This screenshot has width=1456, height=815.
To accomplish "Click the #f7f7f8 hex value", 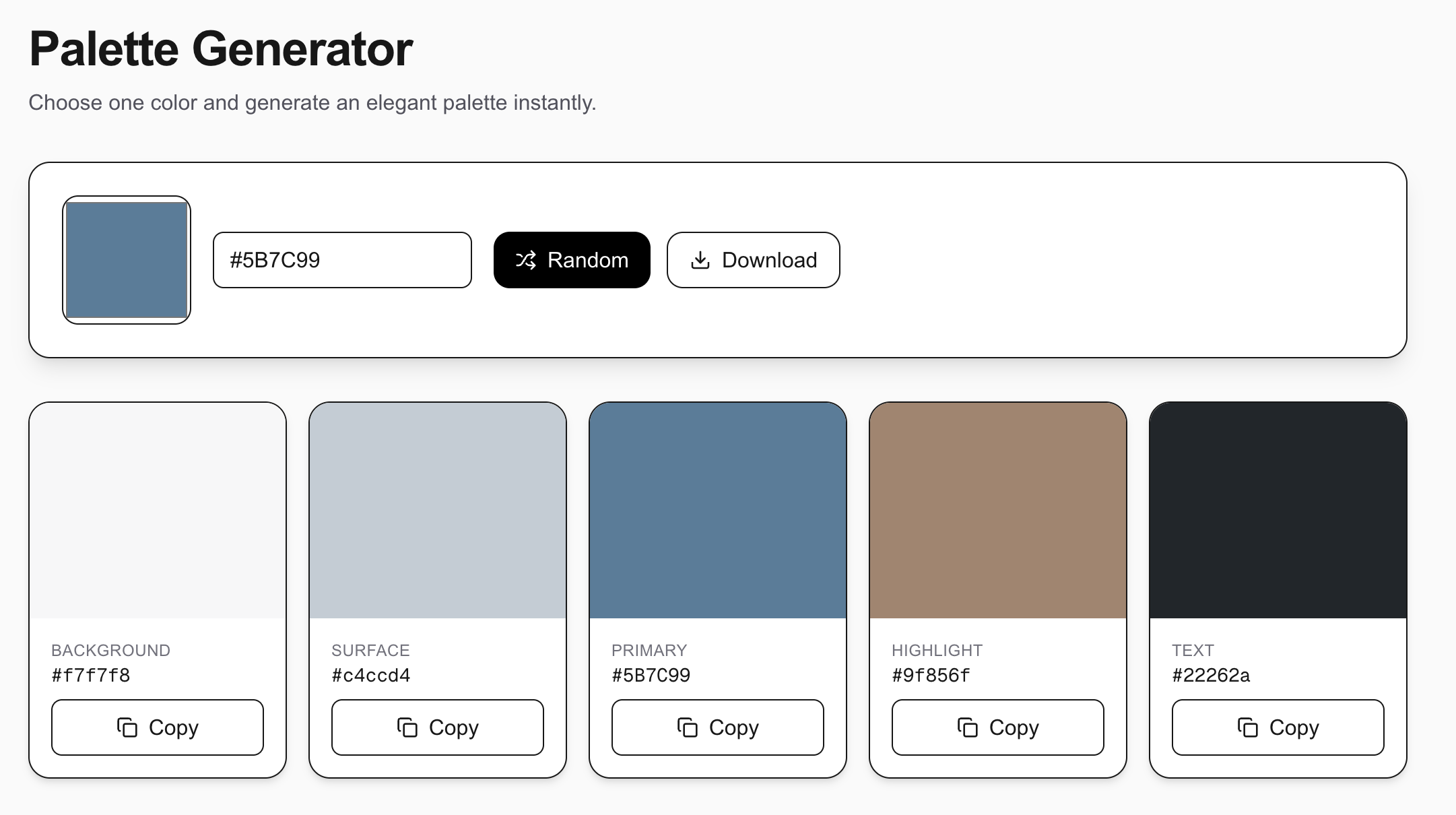I will (91, 675).
